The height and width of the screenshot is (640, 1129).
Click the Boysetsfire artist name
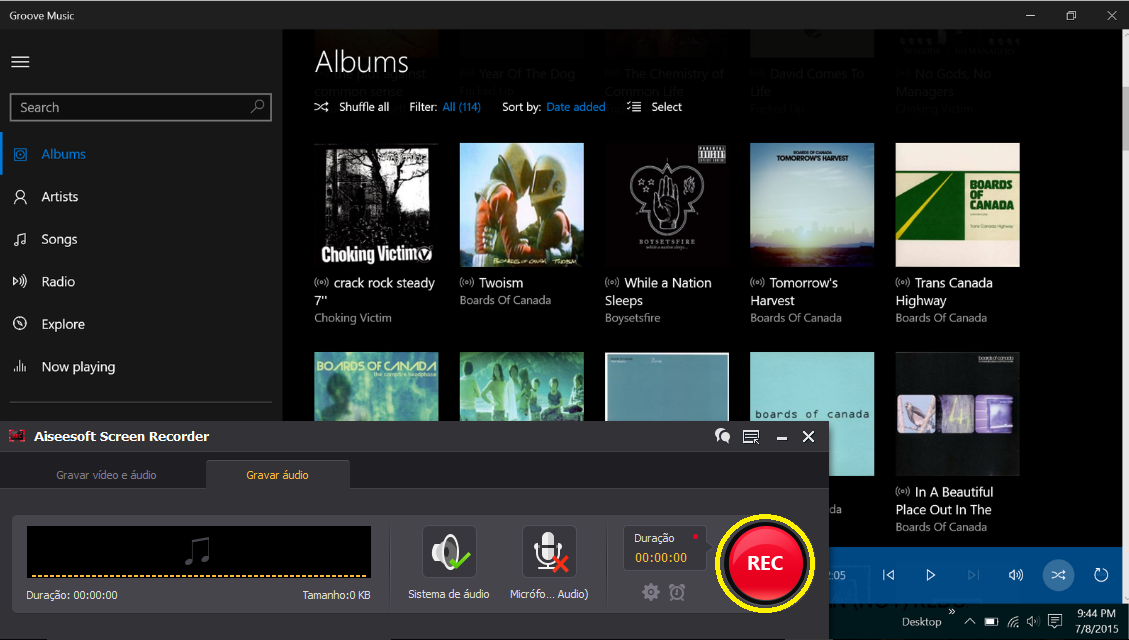[x=632, y=317]
